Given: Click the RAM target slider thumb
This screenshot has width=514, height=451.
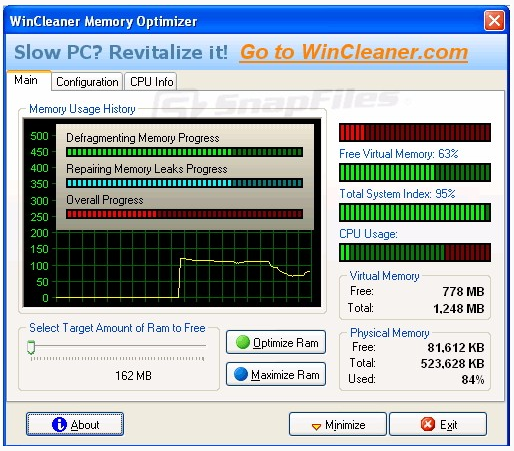Looking at the screenshot, I should [31, 347].
